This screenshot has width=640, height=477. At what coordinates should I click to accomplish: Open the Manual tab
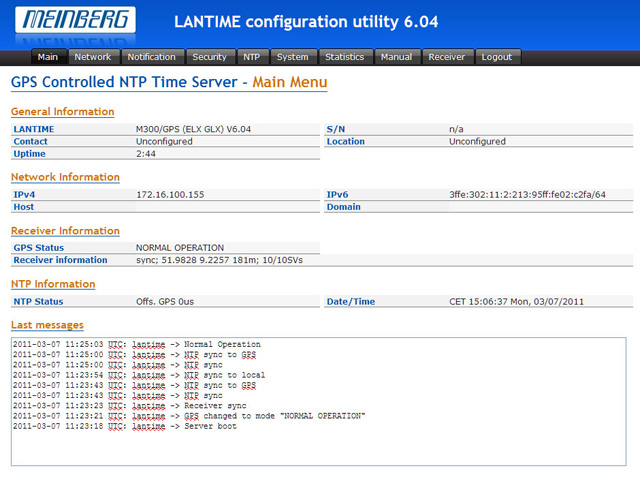coord(397,57)
